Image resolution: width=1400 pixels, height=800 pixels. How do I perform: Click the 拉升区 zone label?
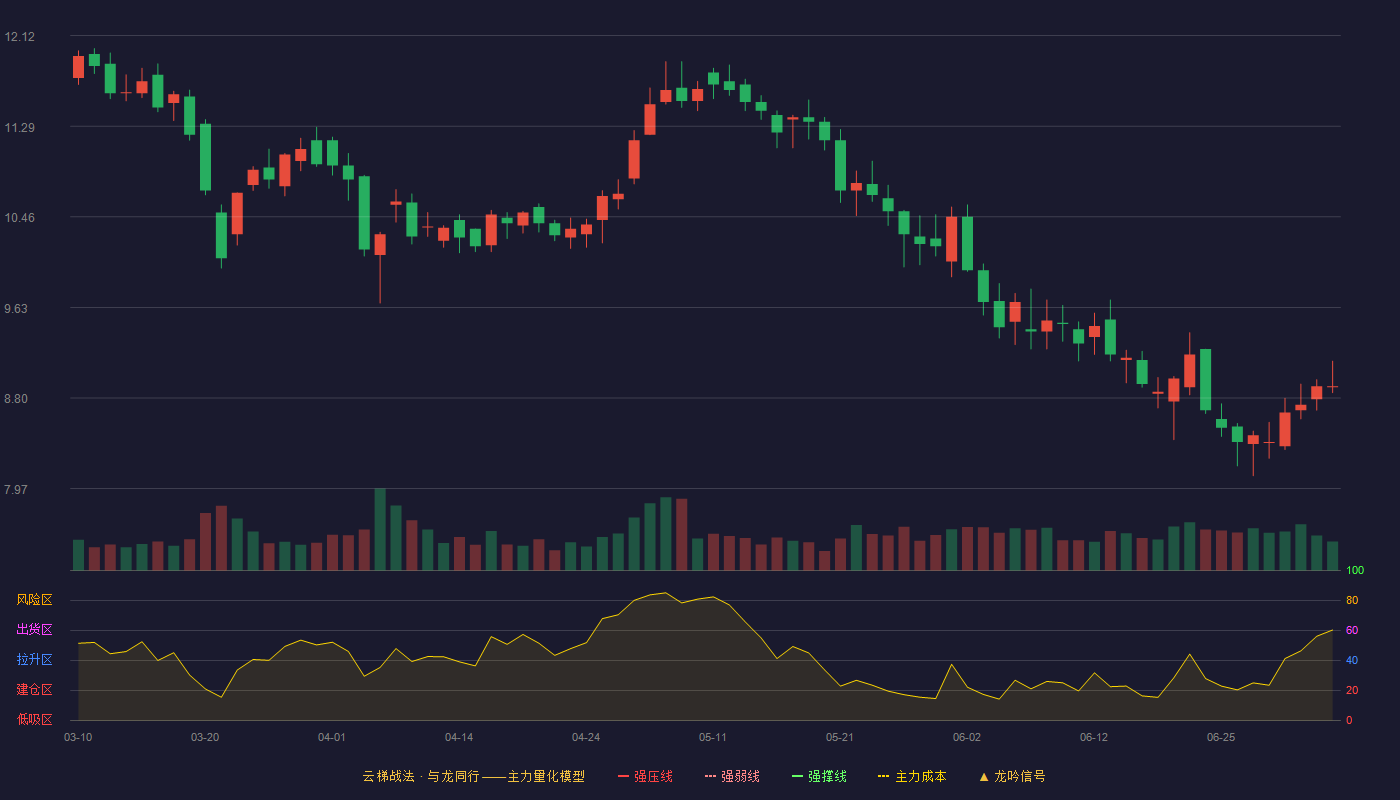[34, 660]
